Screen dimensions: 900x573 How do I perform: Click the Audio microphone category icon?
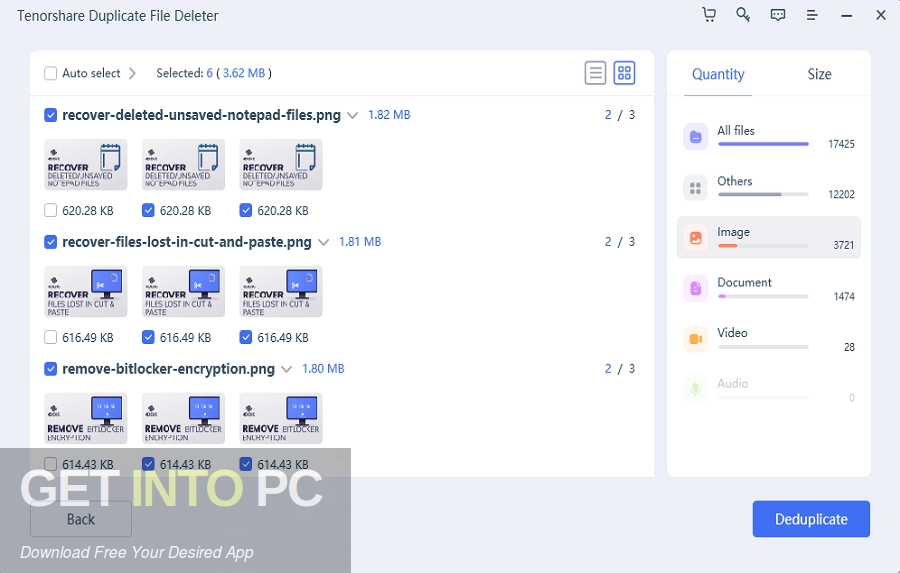pyautogui.click(x=695, y=389)
